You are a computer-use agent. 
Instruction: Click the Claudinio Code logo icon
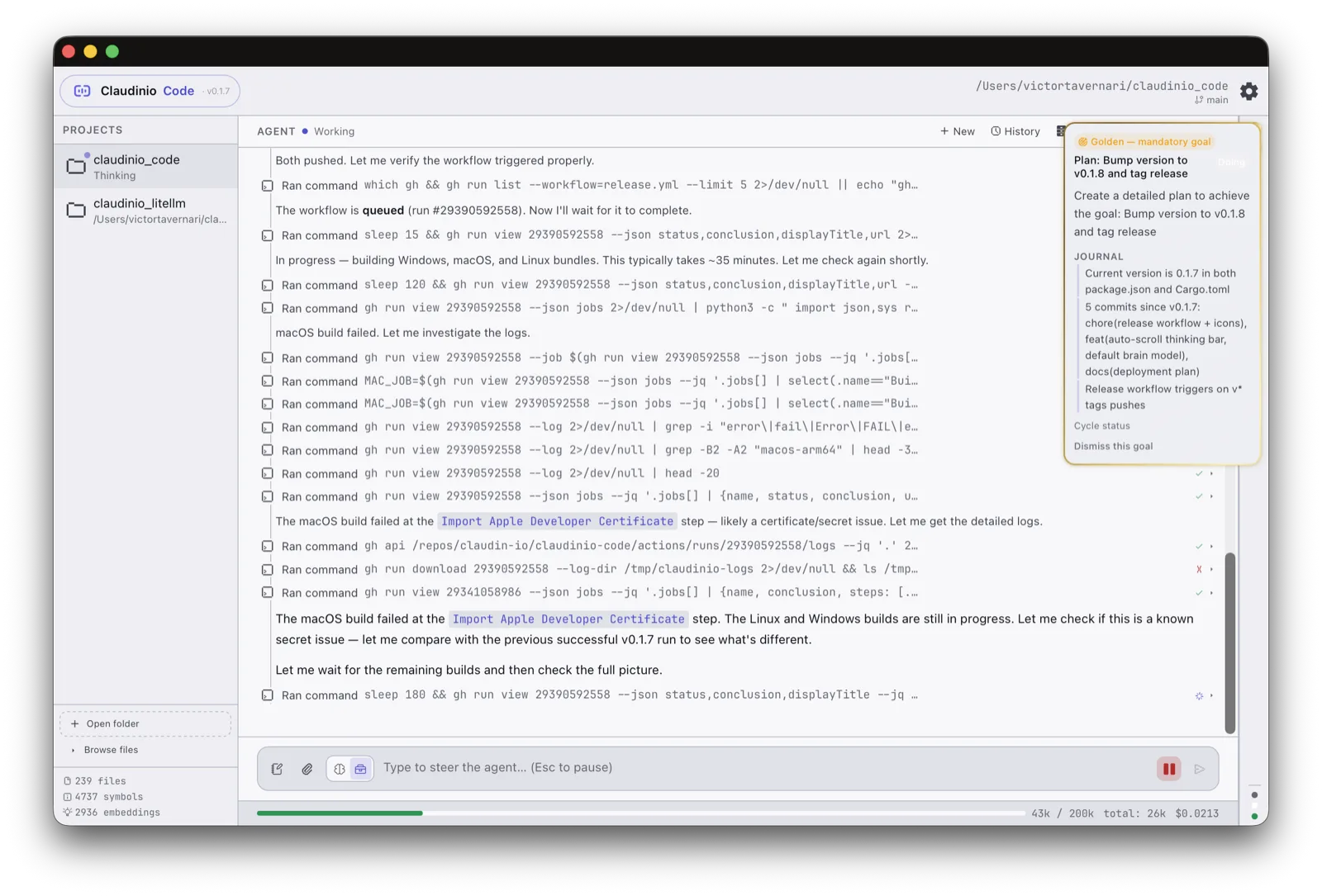pos(82,91)
